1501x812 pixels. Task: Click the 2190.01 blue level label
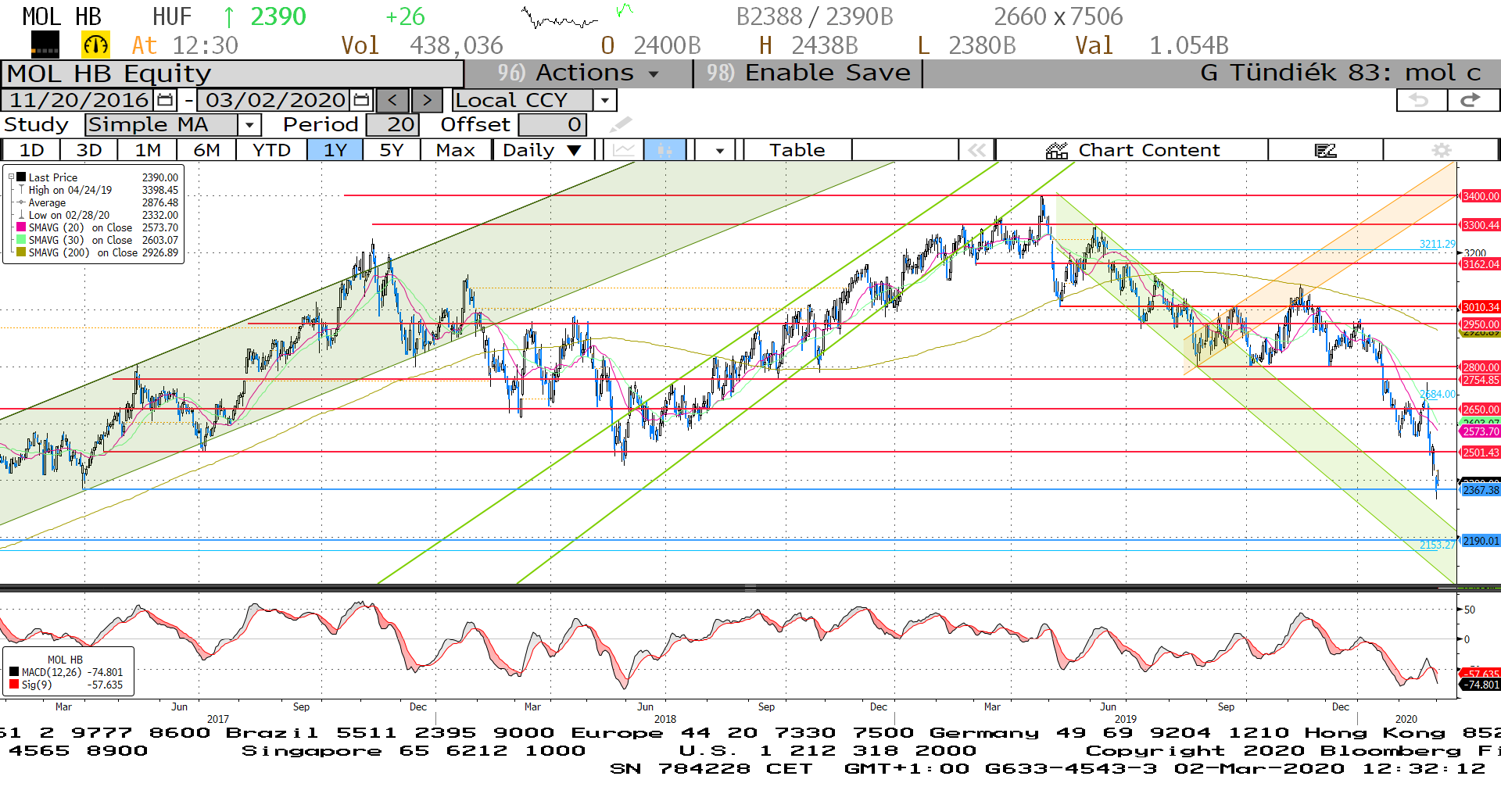tap(1481, 541)
